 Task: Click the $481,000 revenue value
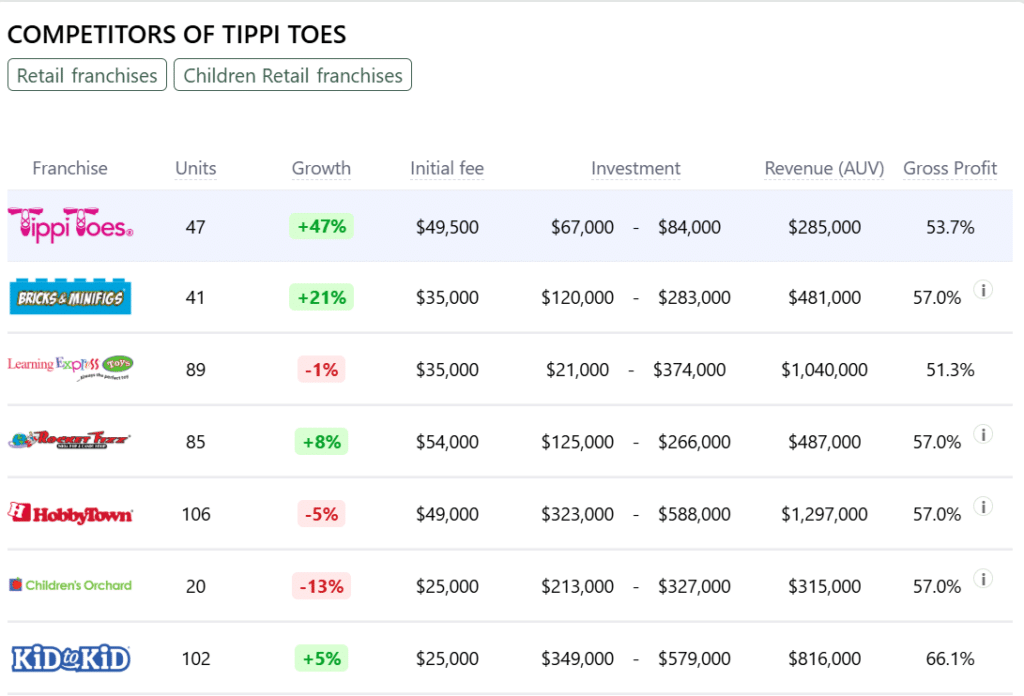point(824,298)
